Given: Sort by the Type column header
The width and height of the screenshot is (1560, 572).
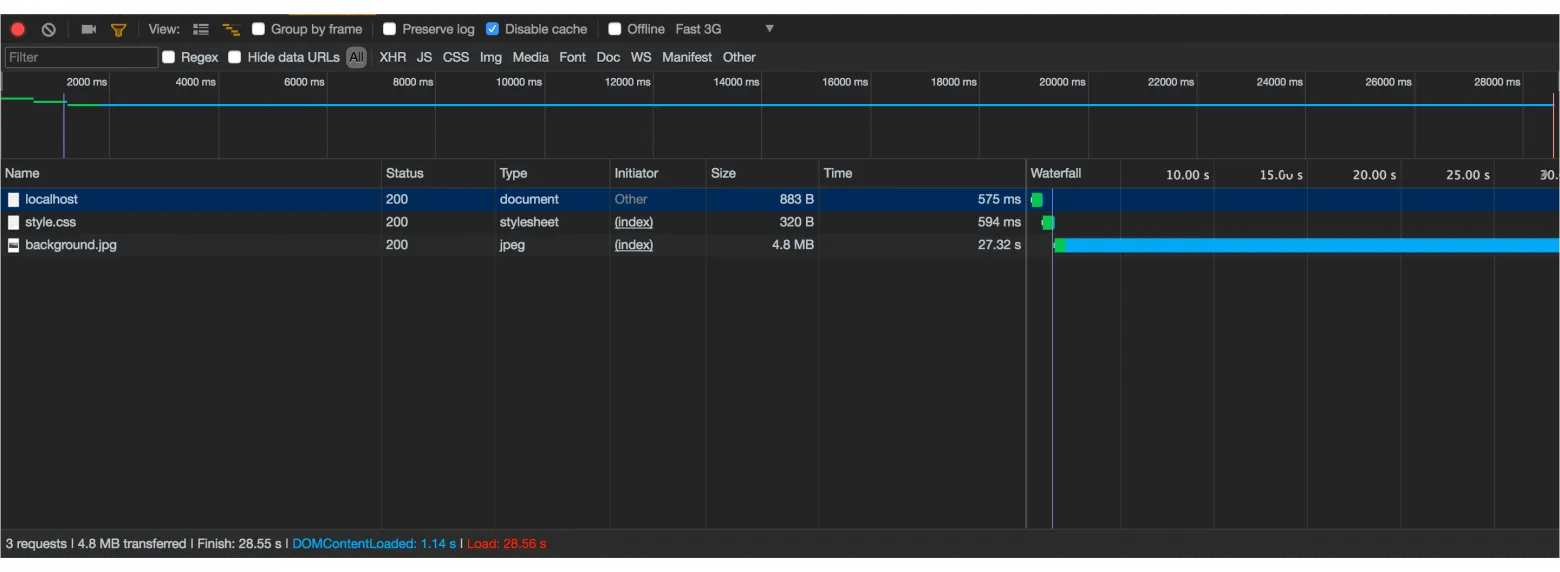Looking at the screenshot, I should [x=552, y=173].
